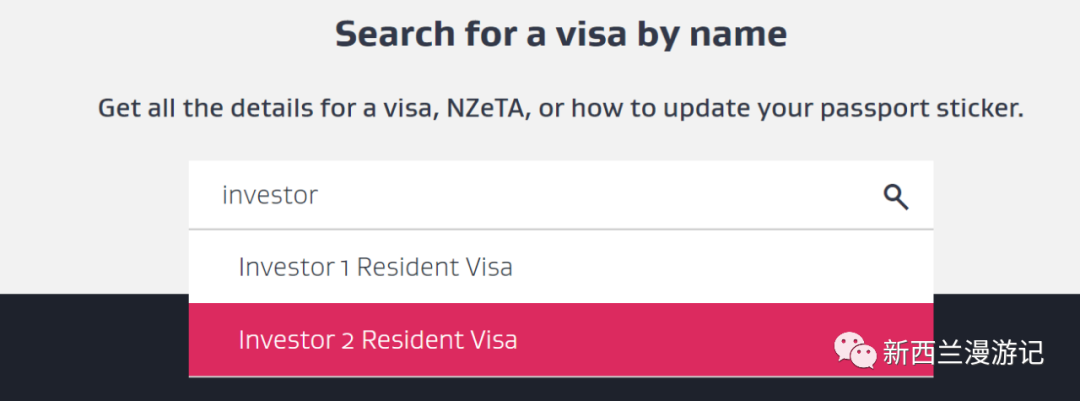The height and width of the screenshot is (401, 1080).
Task: Submit the search using the magnifier button
Action: click(895, 197)
